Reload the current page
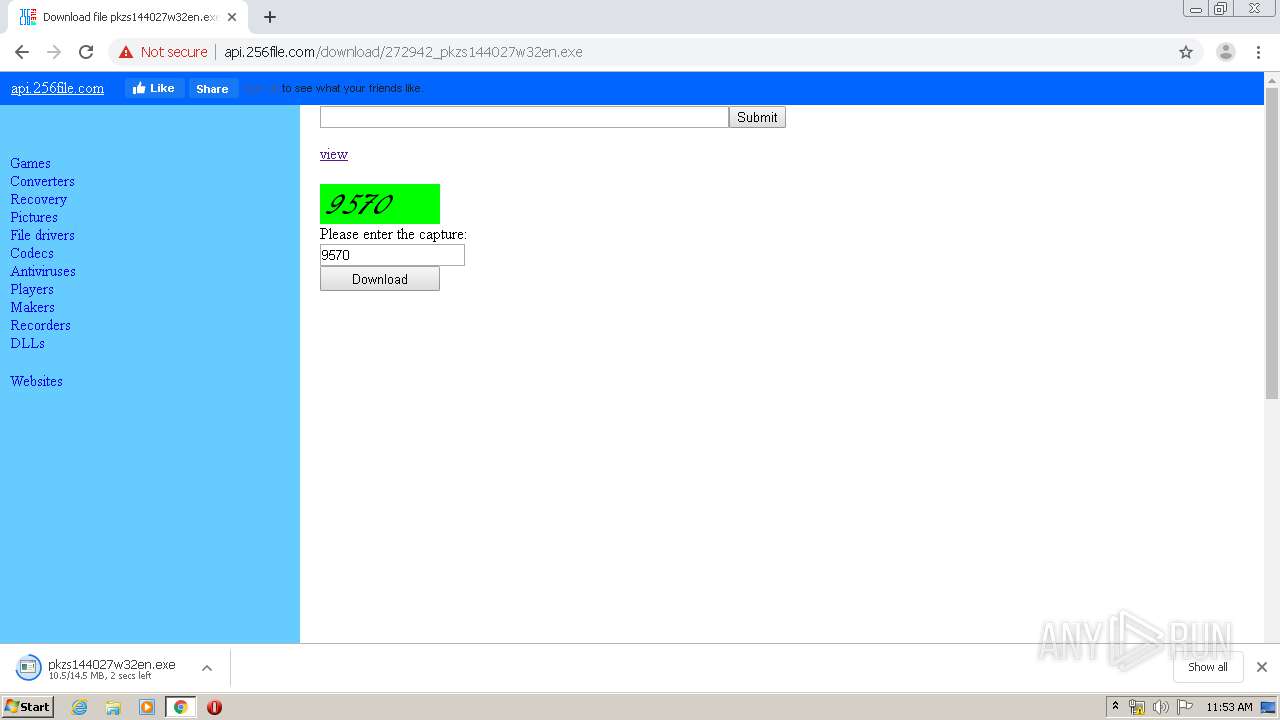1280x720 pixels. (86, 52)
